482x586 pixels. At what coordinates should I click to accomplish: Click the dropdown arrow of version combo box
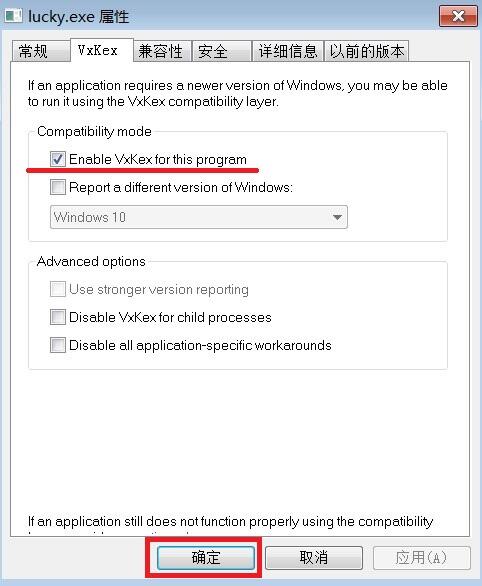(x=337, y=217)
